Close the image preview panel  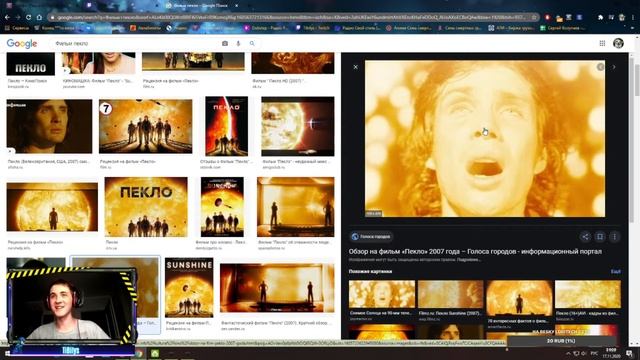356,67
